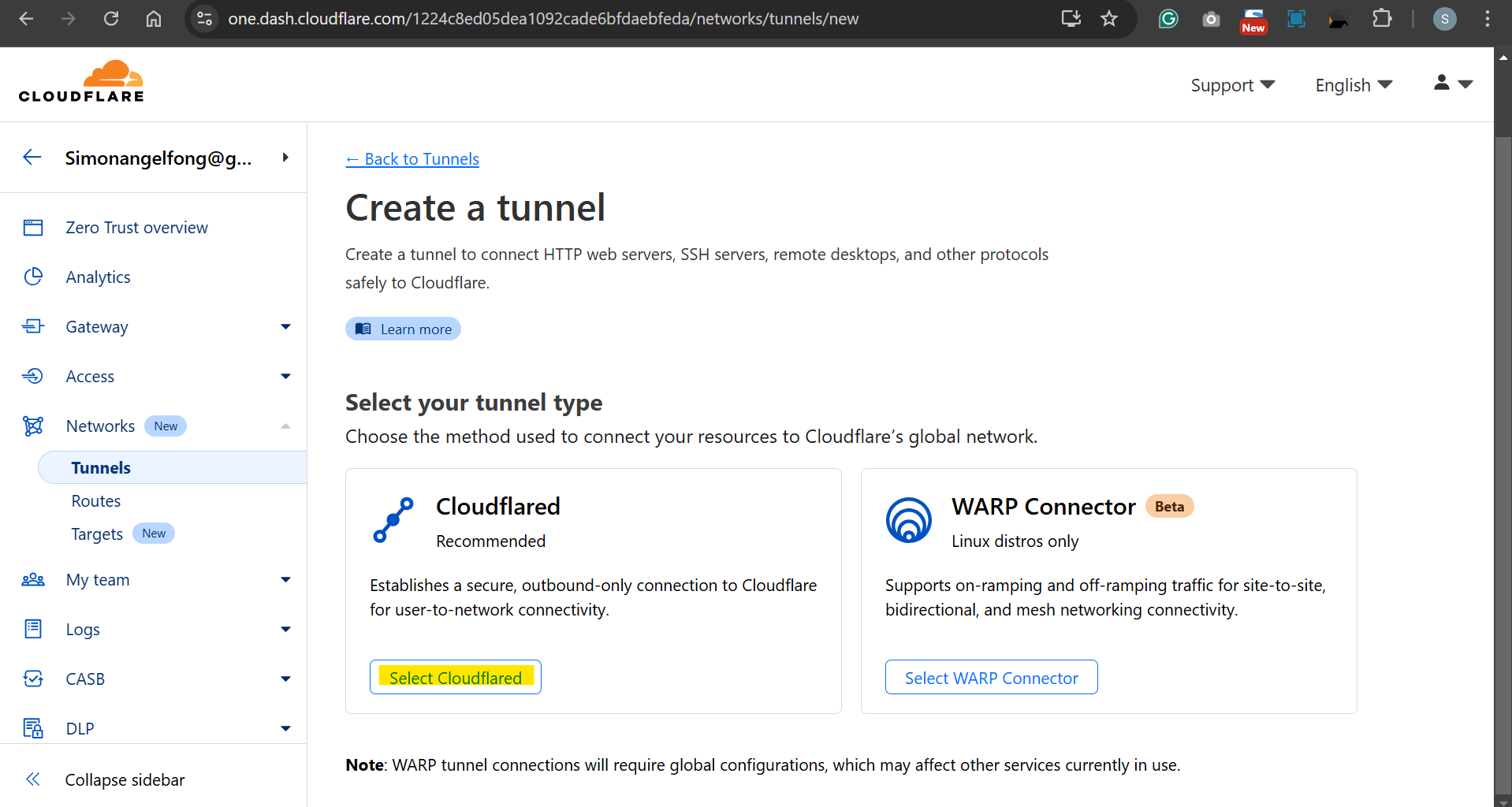Expand the My team menu chevron

285,580
